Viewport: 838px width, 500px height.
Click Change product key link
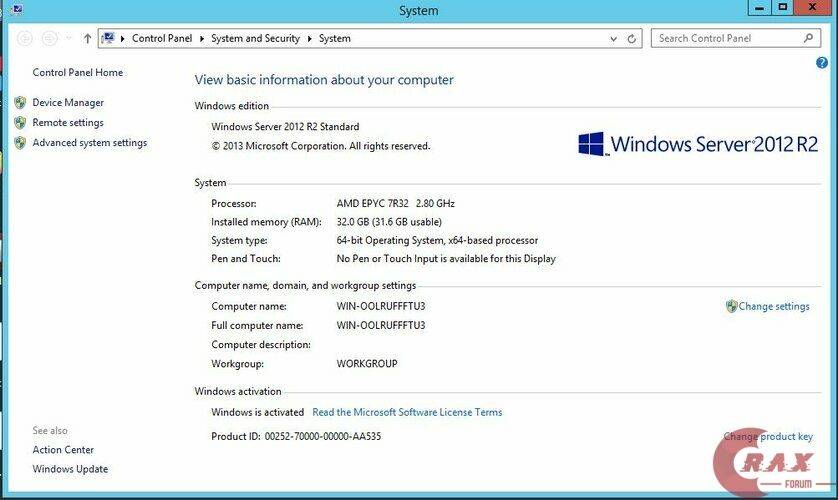(768, 436)
